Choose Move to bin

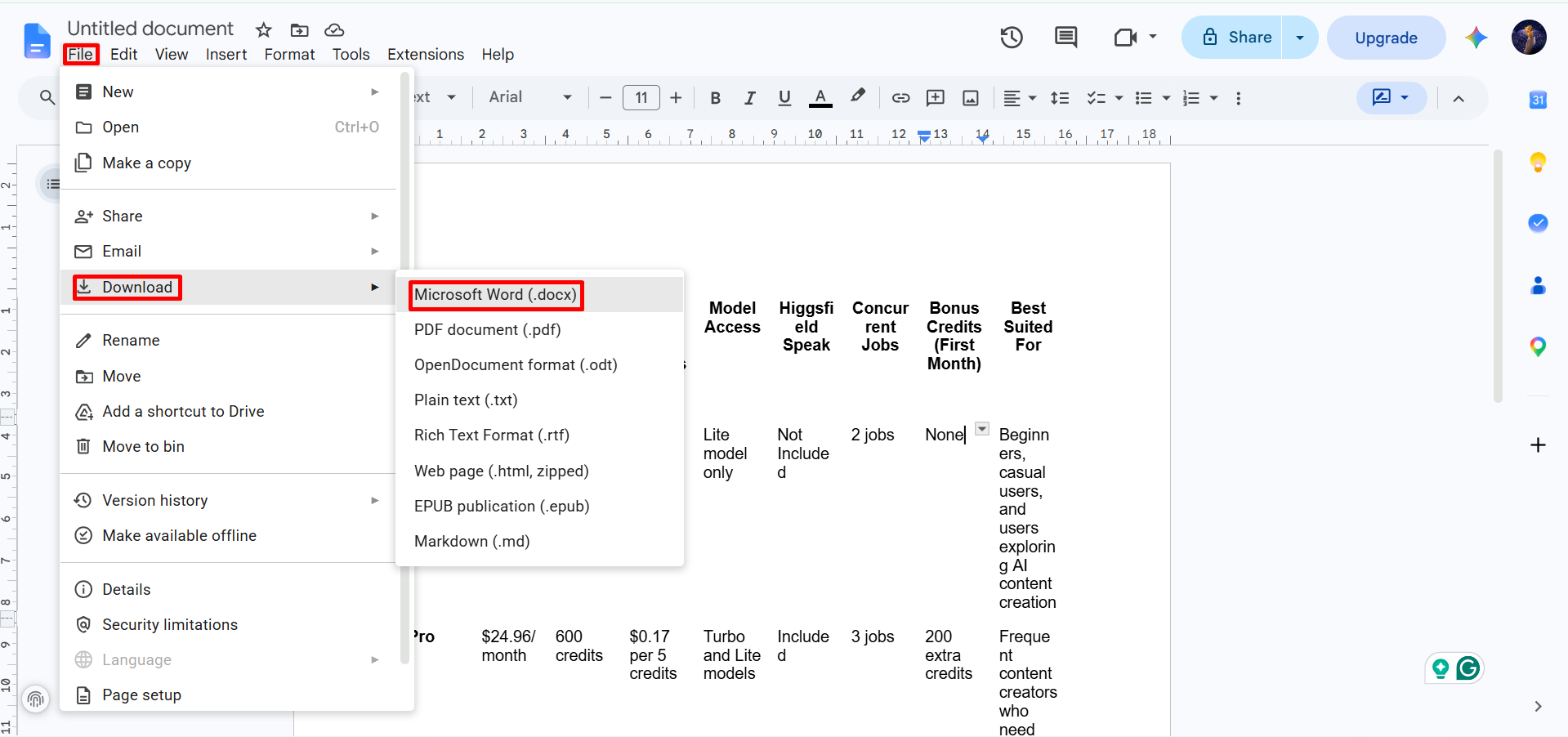[x=228, y=447]
